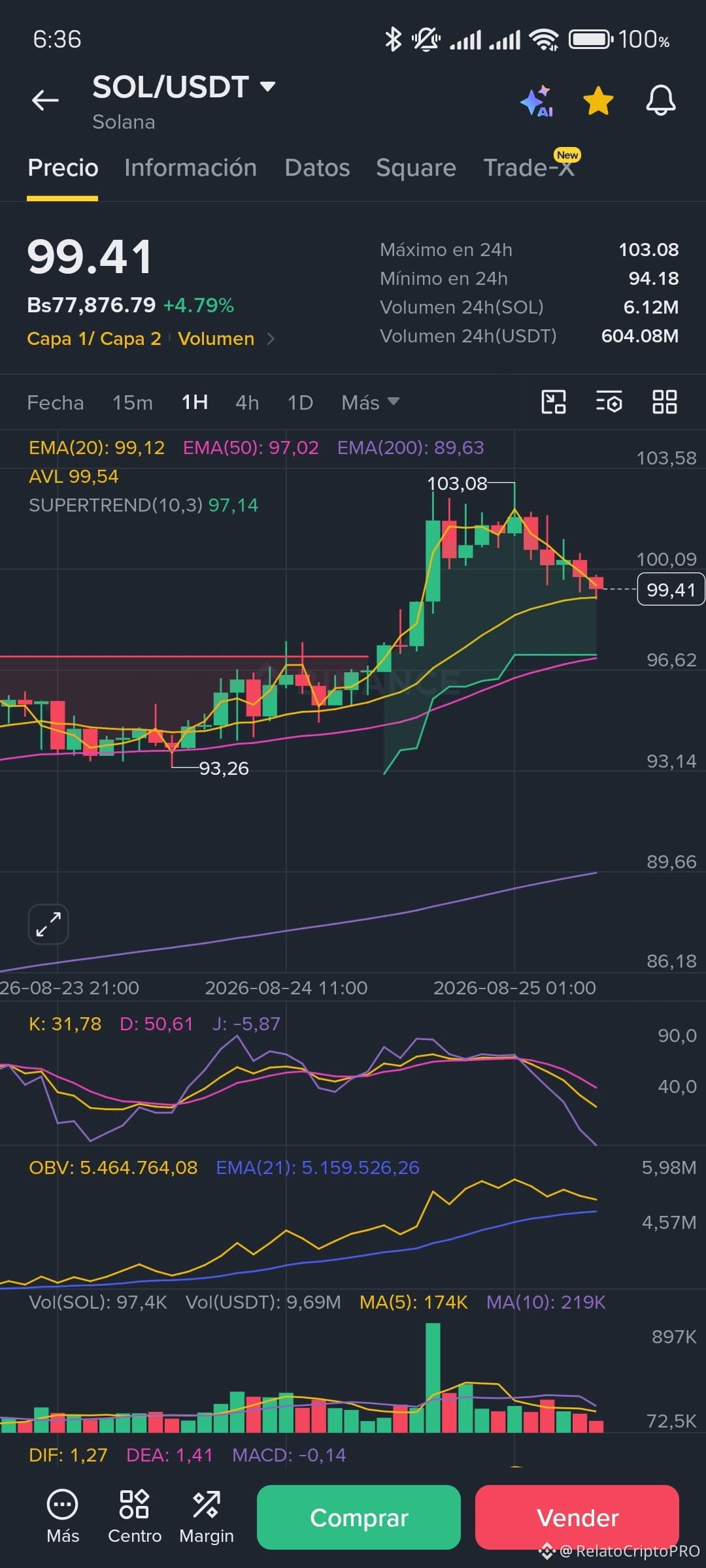Tap the Comprar button
This screenshot has height=1568, width=706.
coord(359,1517)
